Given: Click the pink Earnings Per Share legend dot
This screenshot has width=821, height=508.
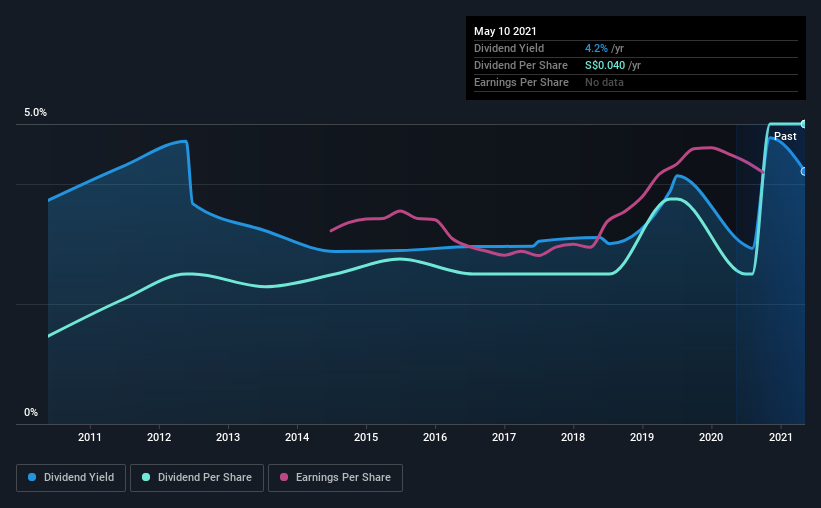Looking at the screenshot, I should pos(284,477).
